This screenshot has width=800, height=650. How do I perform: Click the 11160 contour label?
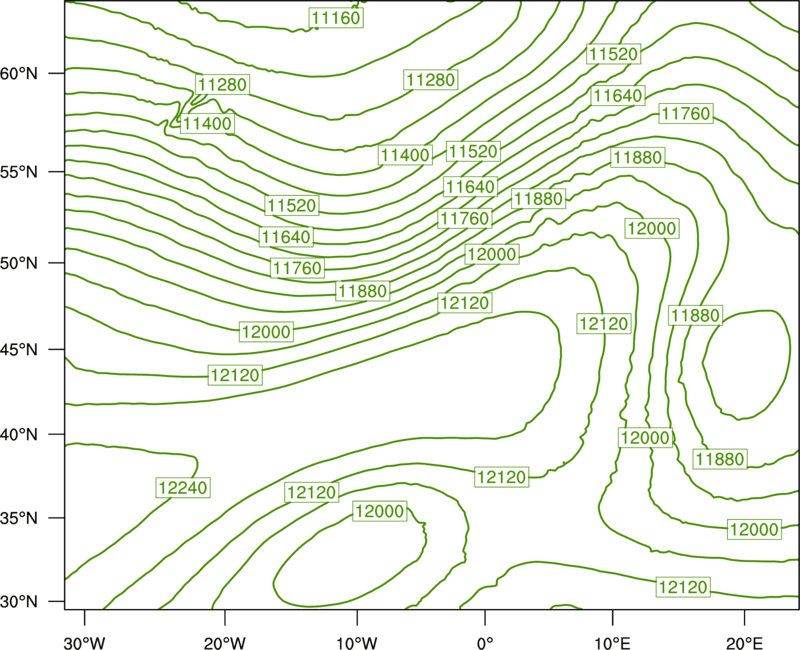click(x=336, y=18)
